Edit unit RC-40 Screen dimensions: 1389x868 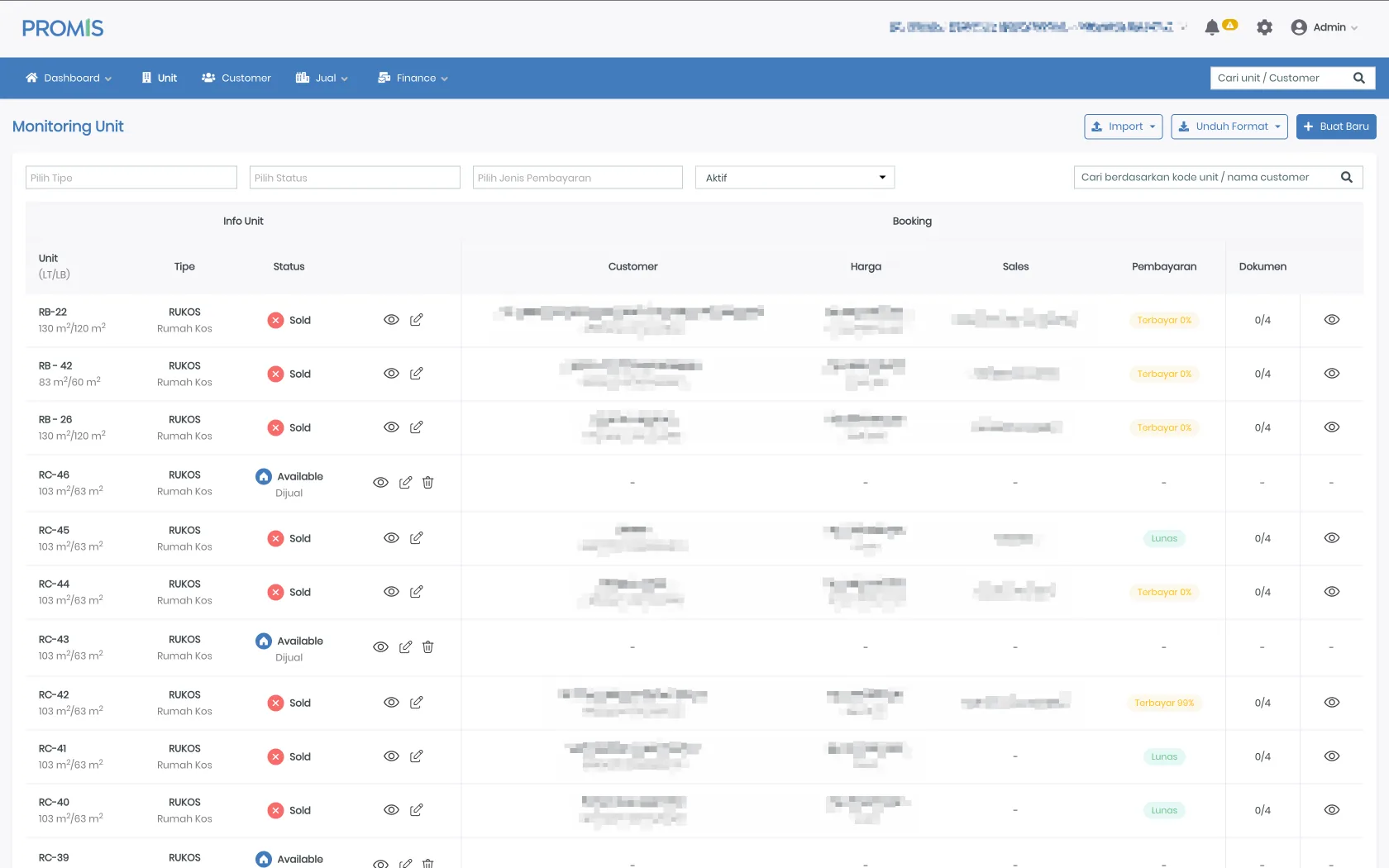point(417,810)
